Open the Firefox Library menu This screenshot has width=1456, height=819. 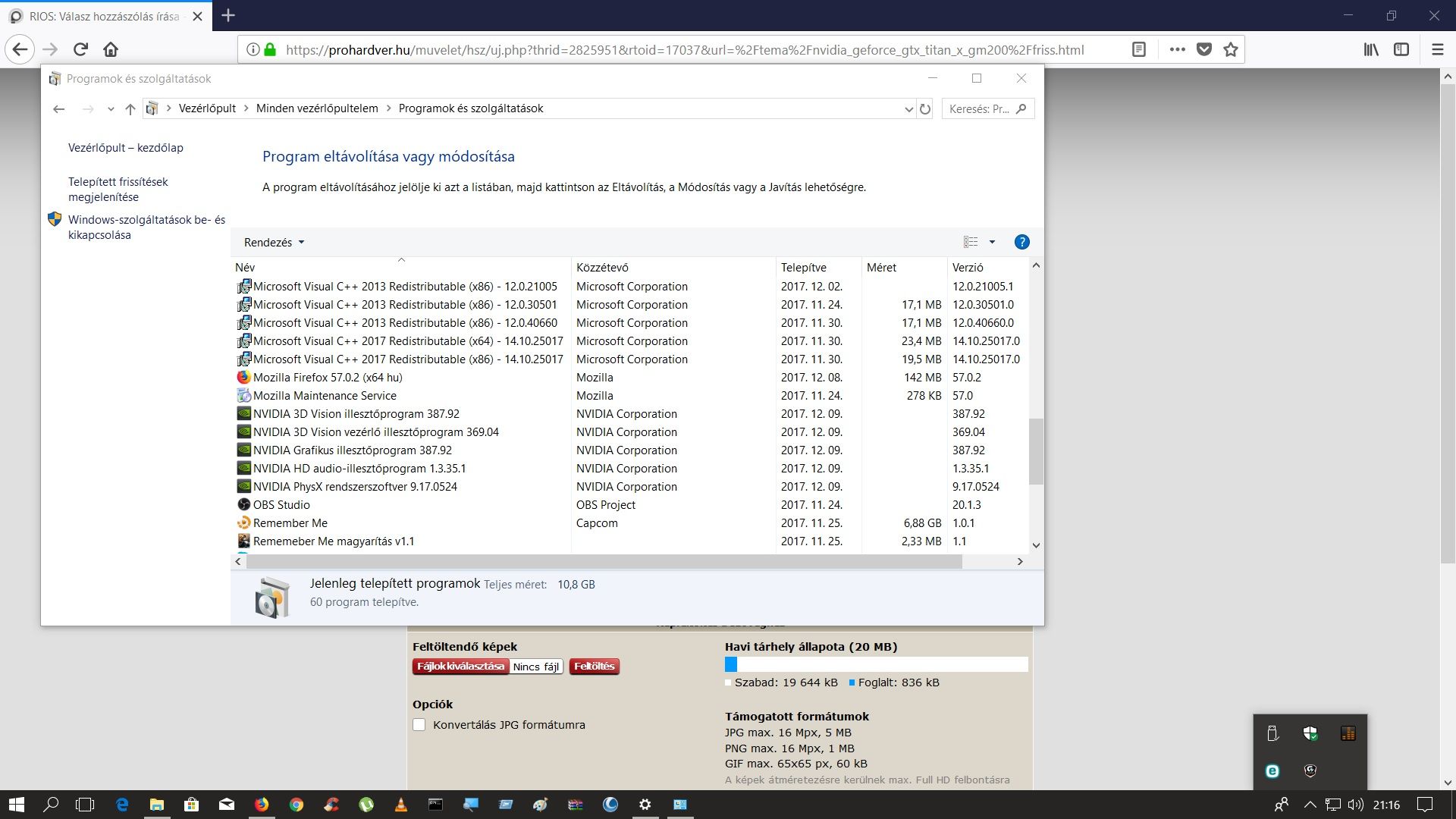pos(1371,50)
